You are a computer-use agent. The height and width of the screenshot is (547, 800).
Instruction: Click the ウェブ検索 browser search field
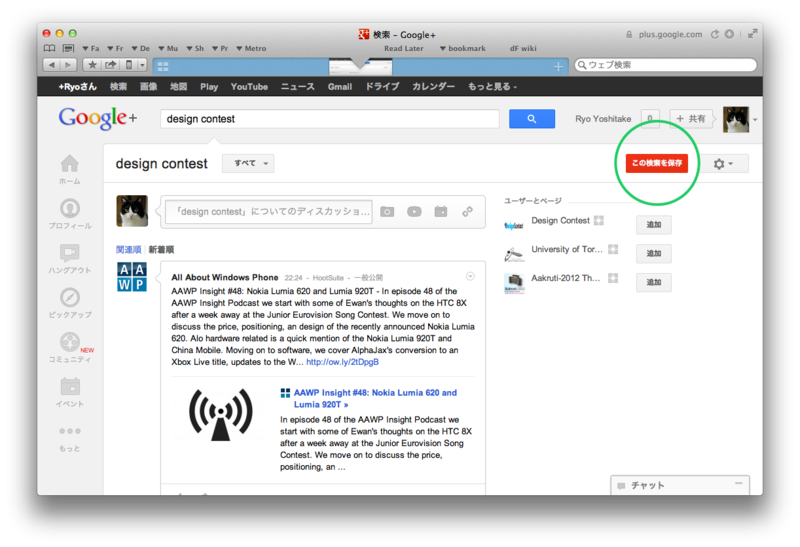[x=665, y=65]
